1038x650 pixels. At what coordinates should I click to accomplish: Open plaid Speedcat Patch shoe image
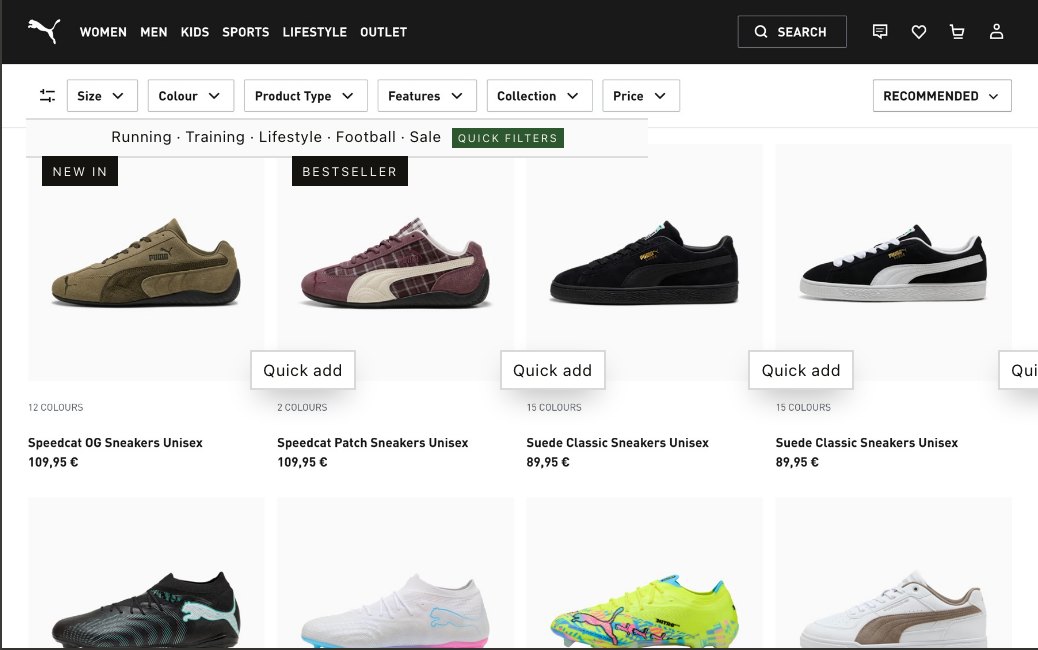[x=395, y=262]
